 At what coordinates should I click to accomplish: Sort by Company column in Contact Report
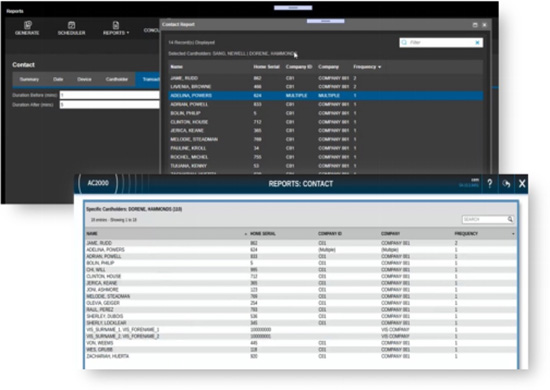(x=328, y=67)
